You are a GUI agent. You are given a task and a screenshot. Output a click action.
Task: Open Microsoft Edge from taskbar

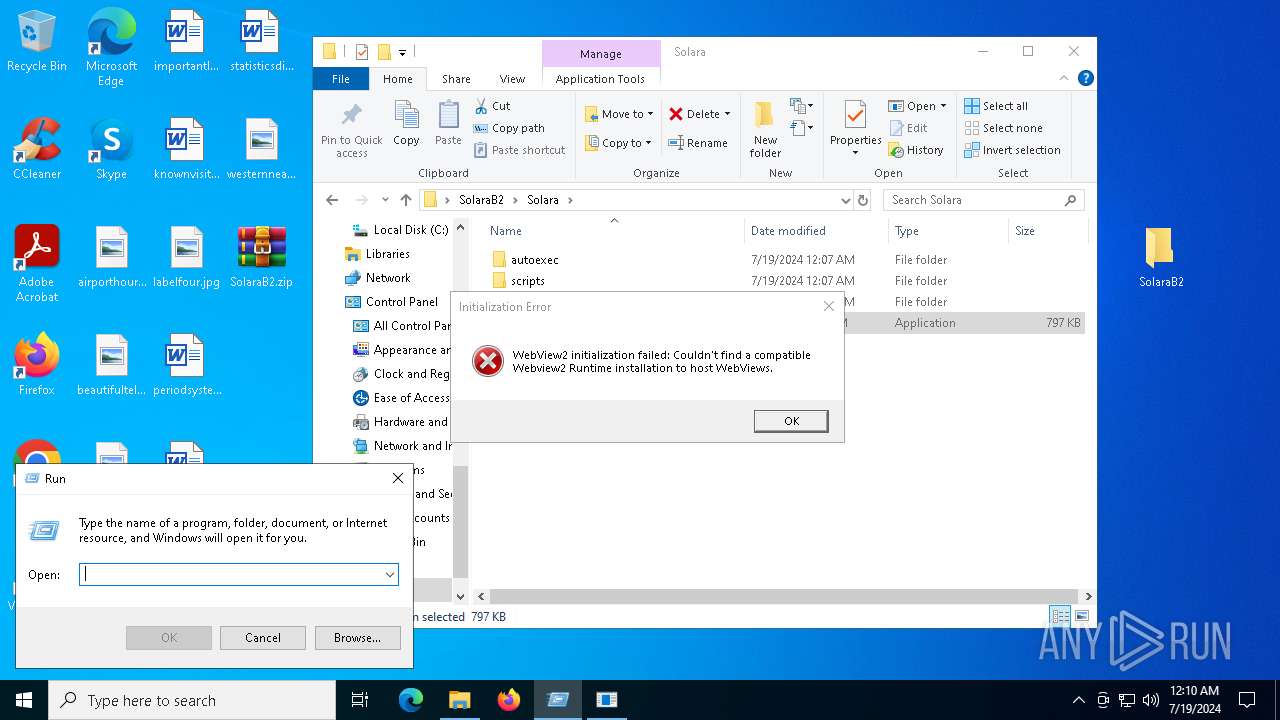pos(411,700)
